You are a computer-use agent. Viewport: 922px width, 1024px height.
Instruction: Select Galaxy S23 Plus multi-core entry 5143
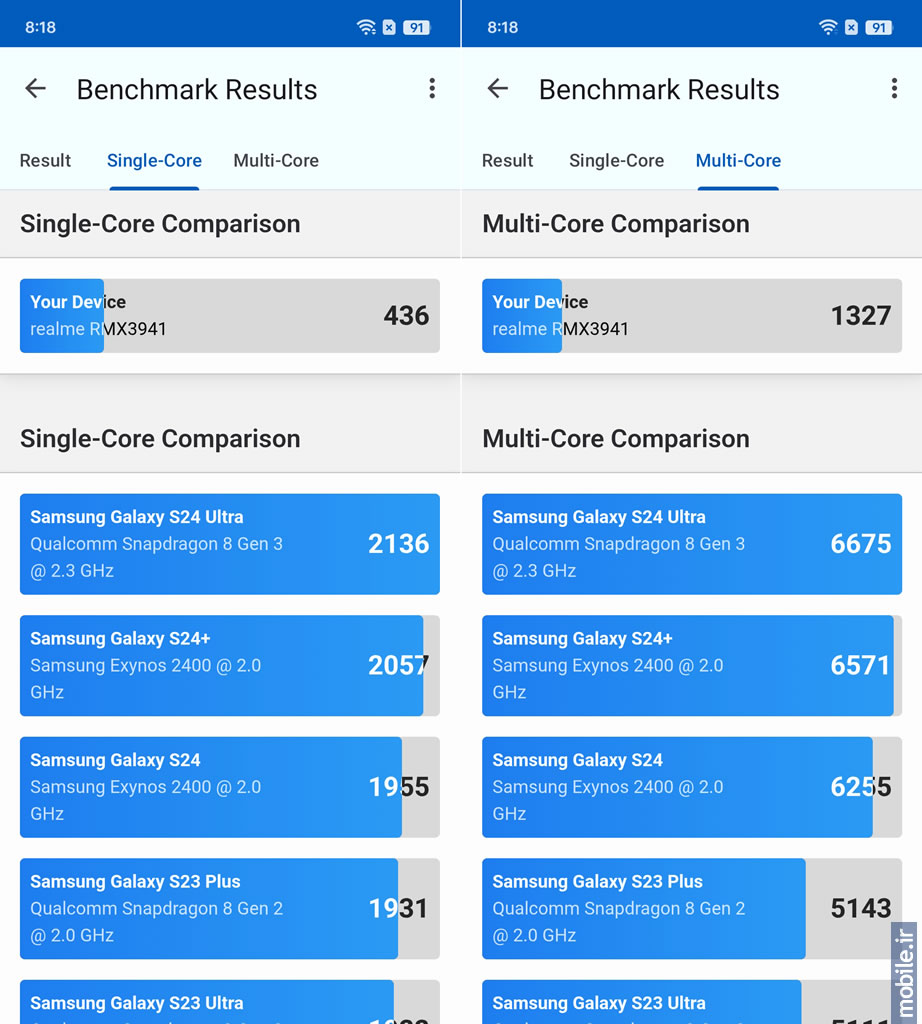[692, 908]
